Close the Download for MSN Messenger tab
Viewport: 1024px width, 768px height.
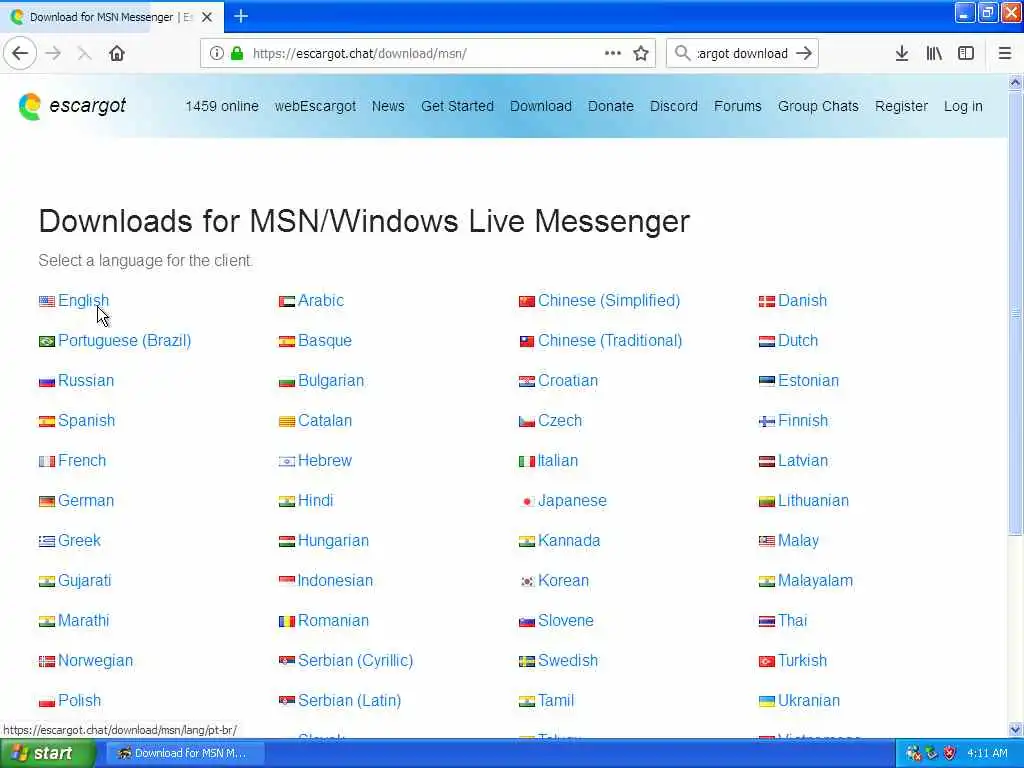click(x=207, y=17)
